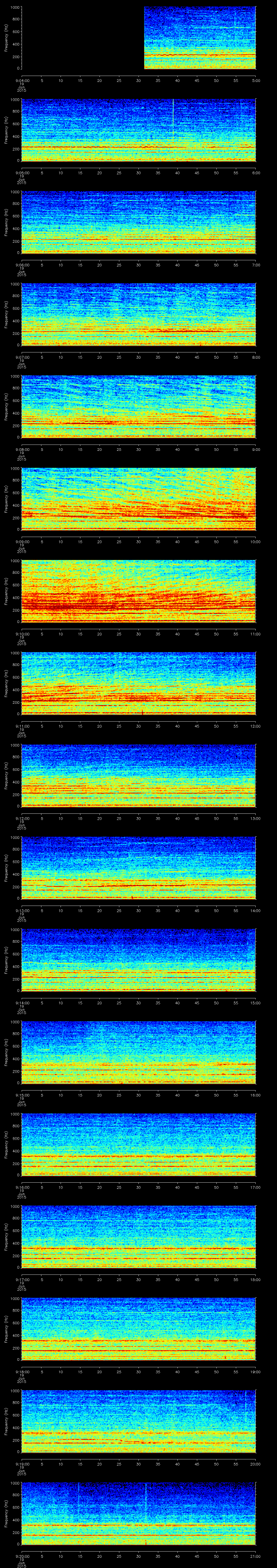This screenshot has width=277, height=1568.
Task: Select the spectrogram panel starting at 9:17:00
Action: [x=139, y=1237]
